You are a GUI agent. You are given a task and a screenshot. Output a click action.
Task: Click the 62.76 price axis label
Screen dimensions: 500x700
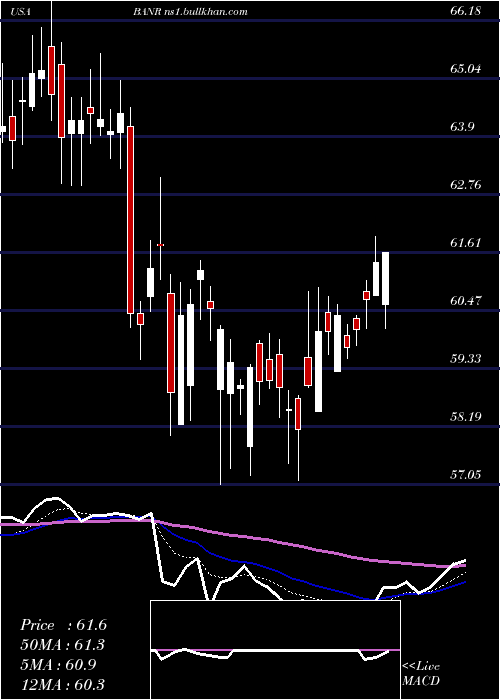[x=466, y=185]
